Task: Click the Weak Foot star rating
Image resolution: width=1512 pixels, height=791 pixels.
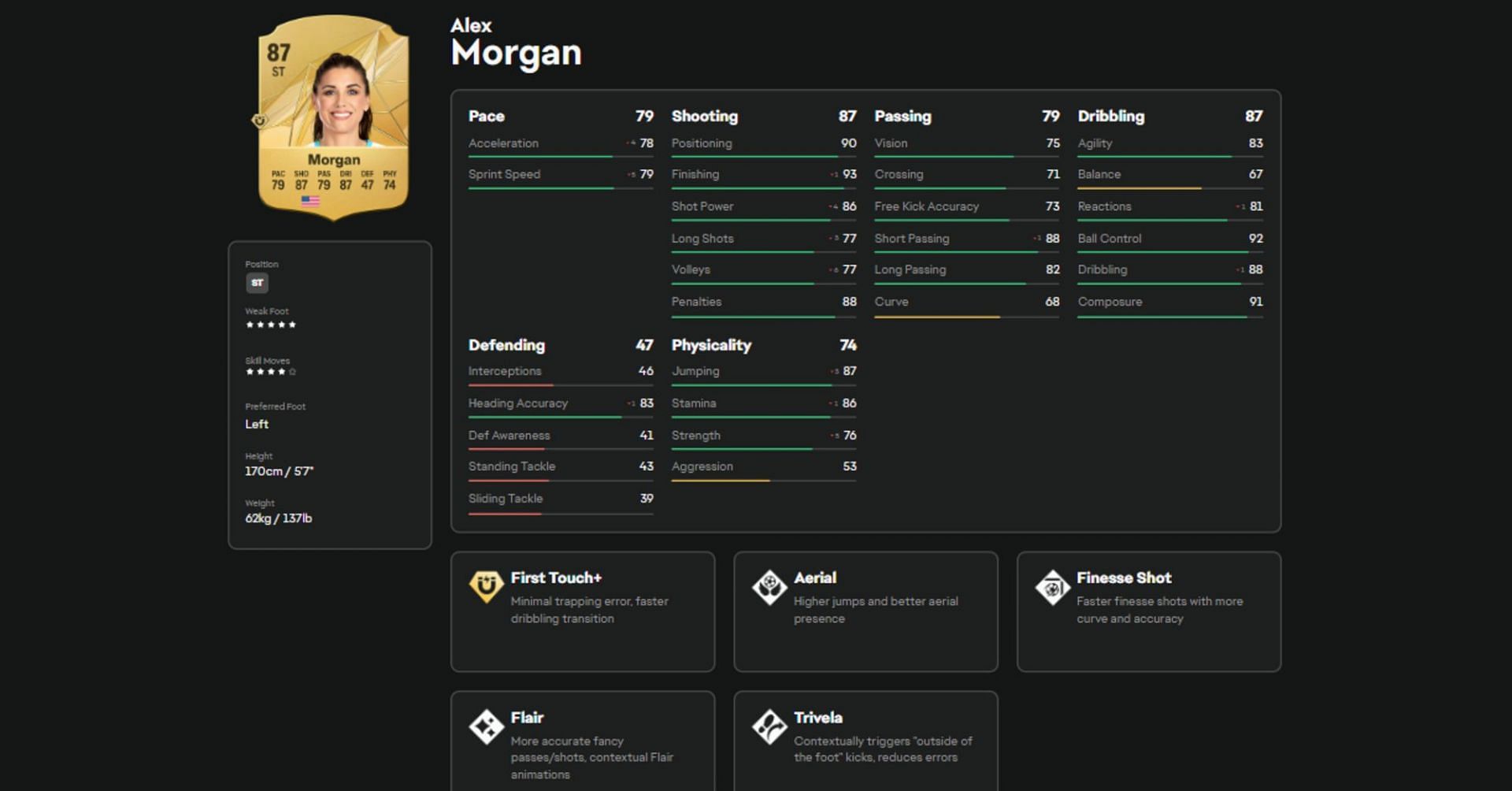Action: click(270, 325)
